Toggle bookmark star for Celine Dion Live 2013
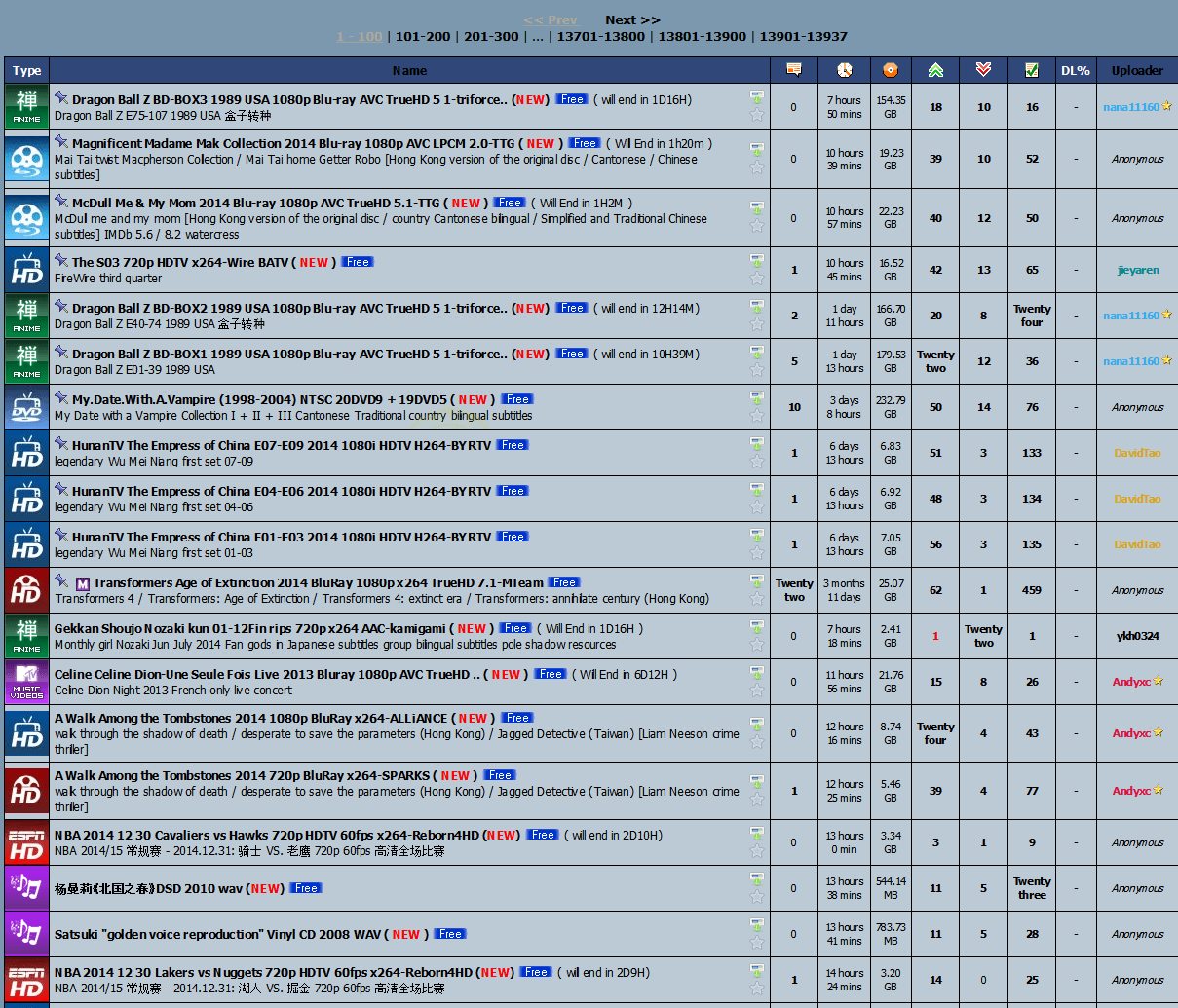The image size is (1178, 1008). [756, 690]
